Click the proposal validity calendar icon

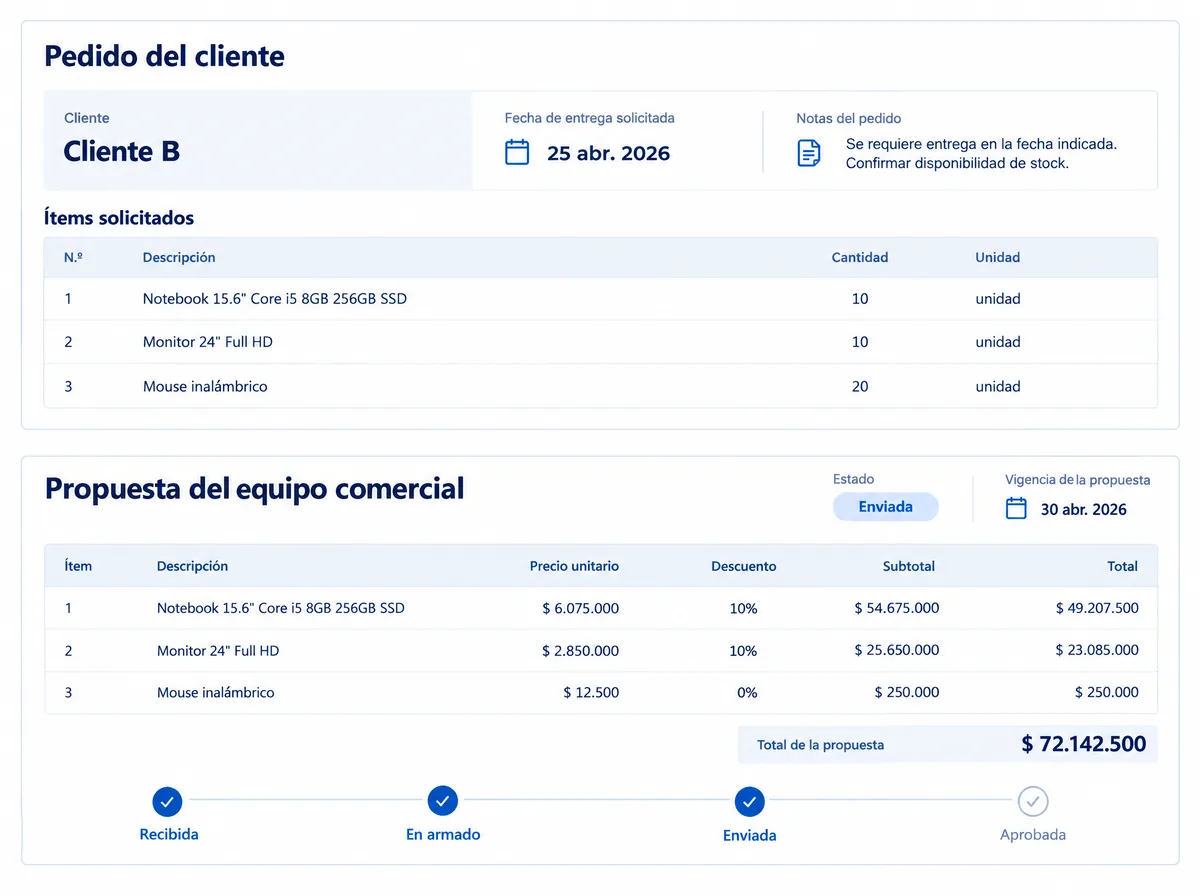tap(1016, 508)
